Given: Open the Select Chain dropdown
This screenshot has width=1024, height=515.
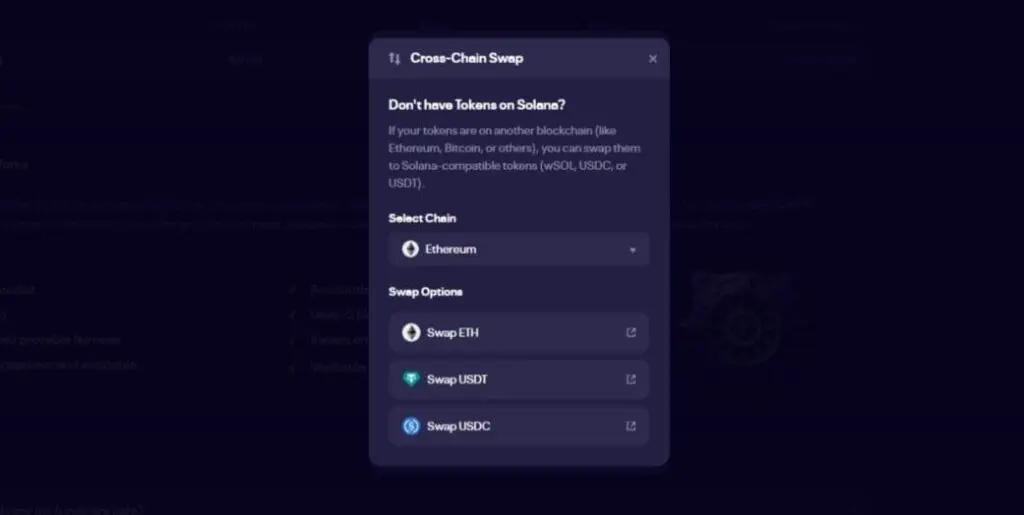Looking at the screenshot, I should 518,249.
